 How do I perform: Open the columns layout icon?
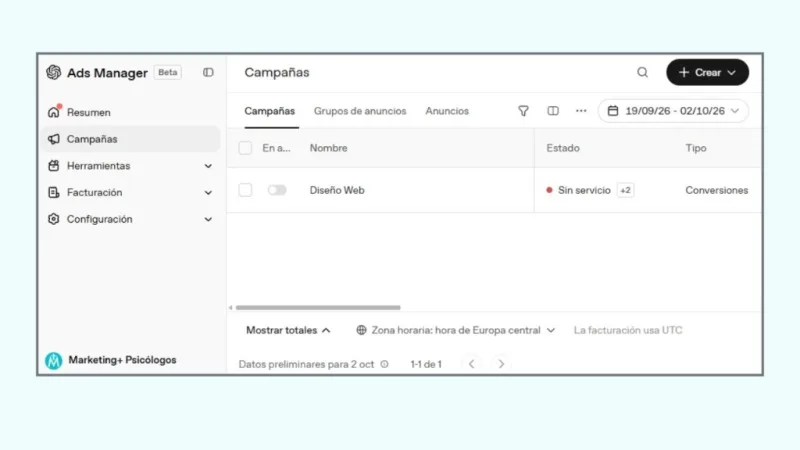(x=553, y=111)
